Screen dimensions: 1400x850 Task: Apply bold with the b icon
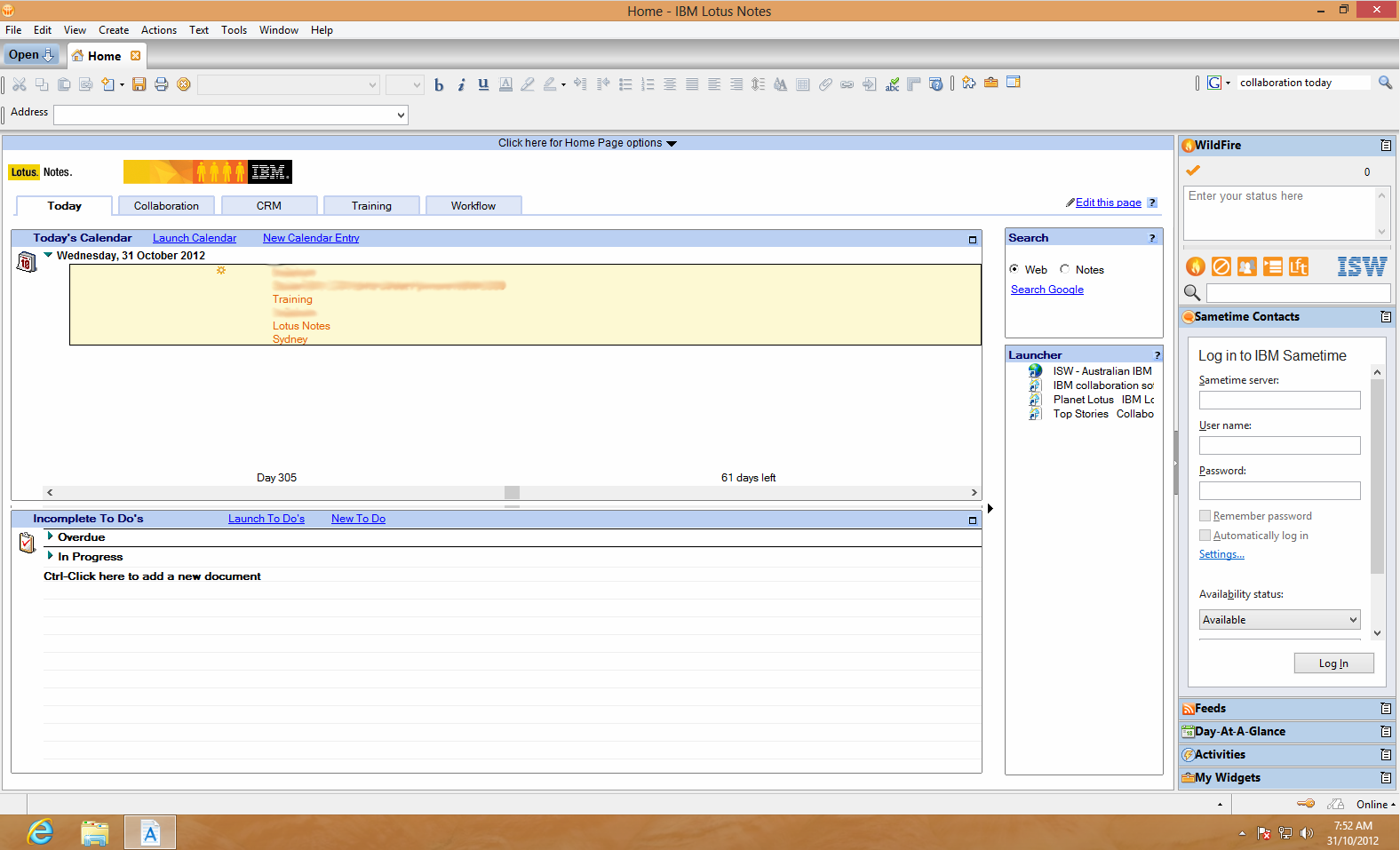point(439,85)
